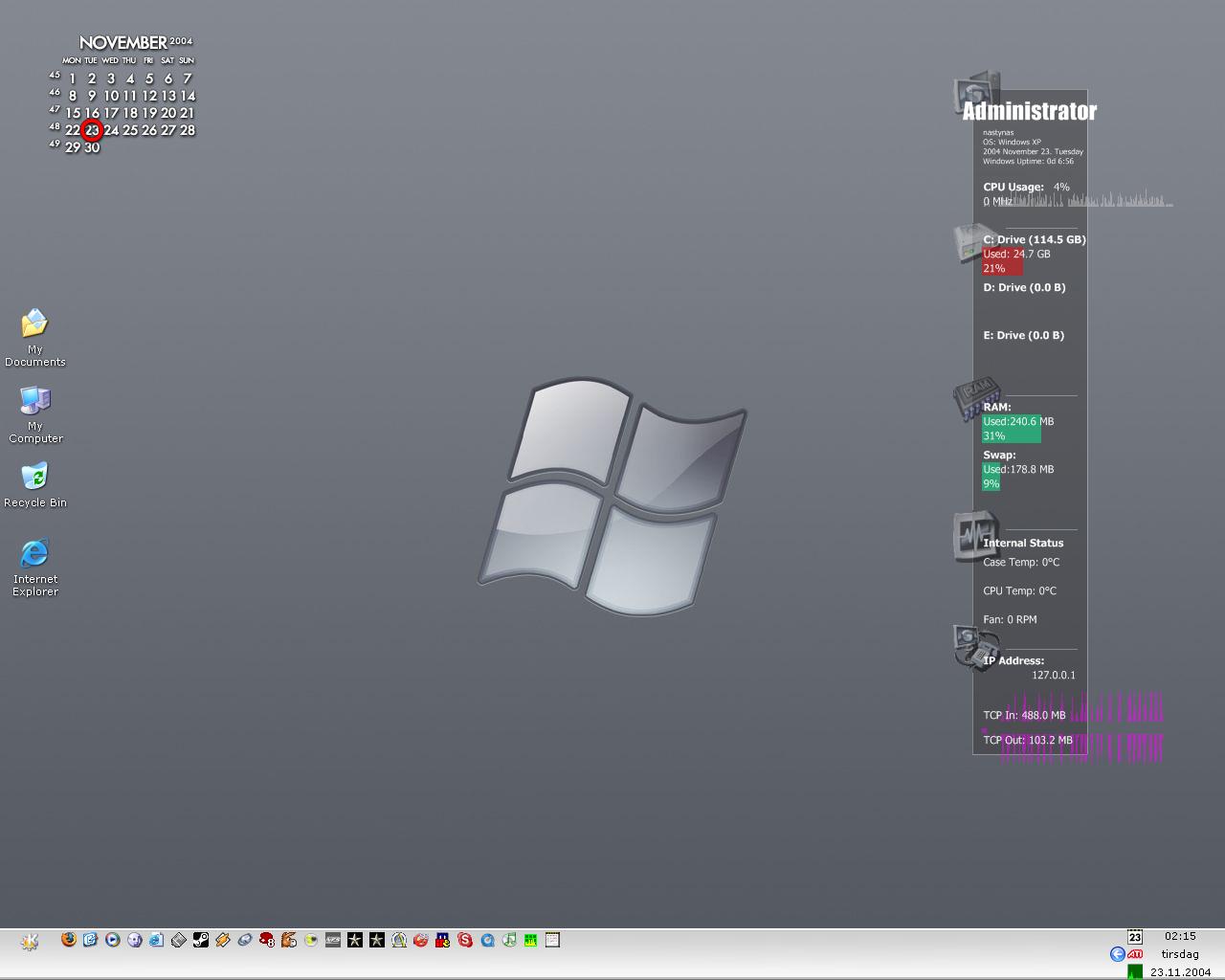Launch QuickTime from the taskbar
Screen dimensions: 1225x980
(x=487, y=940)
